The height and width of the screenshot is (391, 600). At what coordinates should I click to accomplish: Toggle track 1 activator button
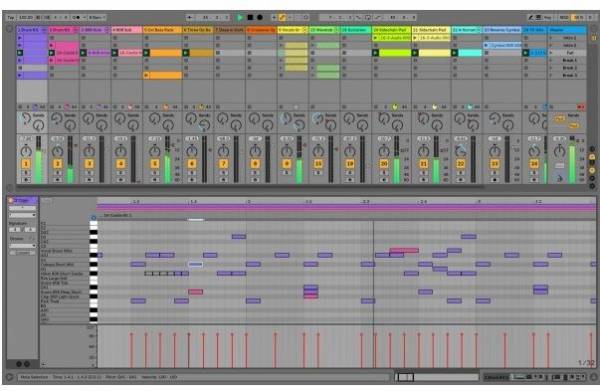tap(26, 164)
